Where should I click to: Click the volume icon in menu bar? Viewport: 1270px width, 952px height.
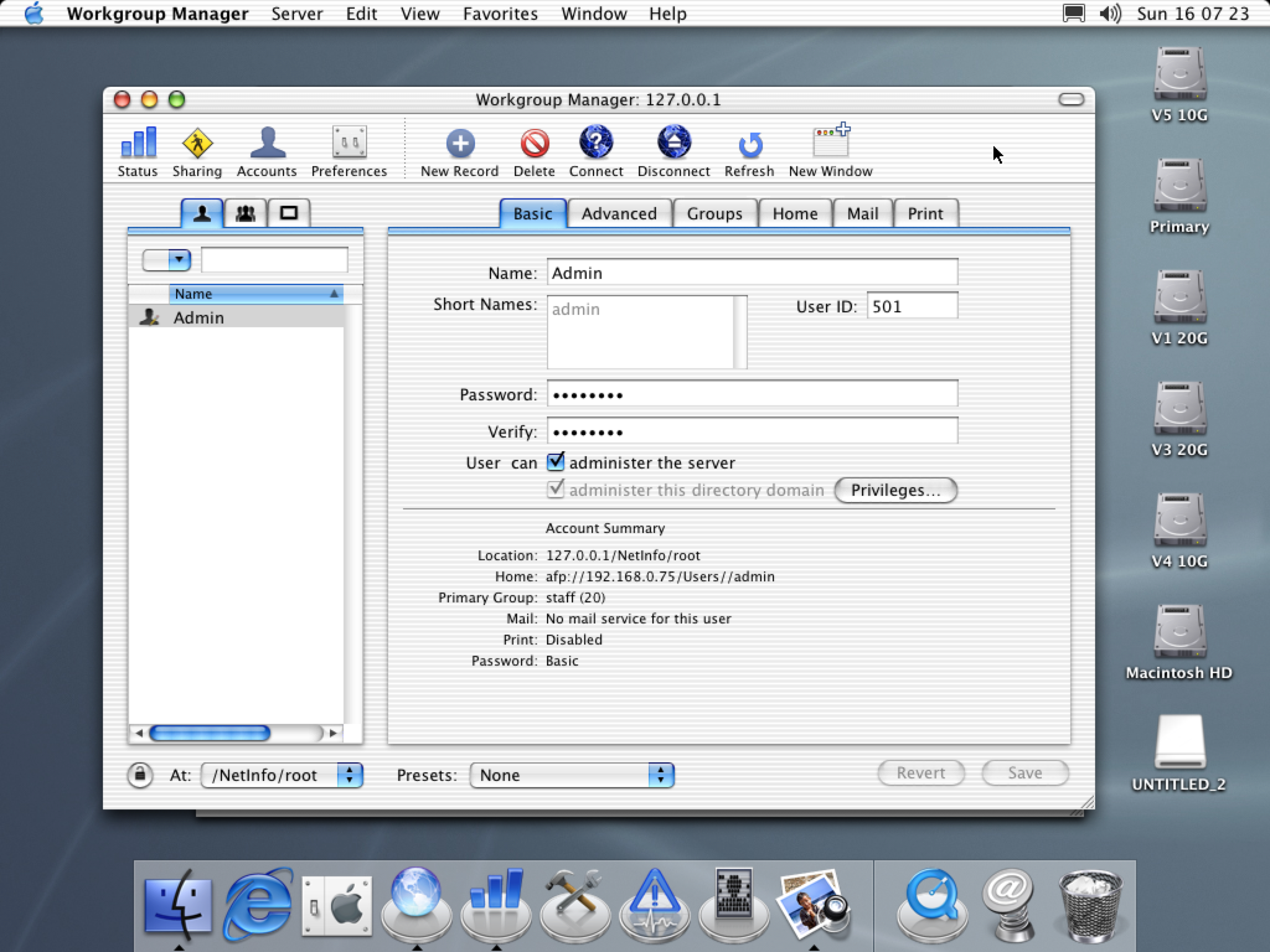click(x=1111, y=14)
